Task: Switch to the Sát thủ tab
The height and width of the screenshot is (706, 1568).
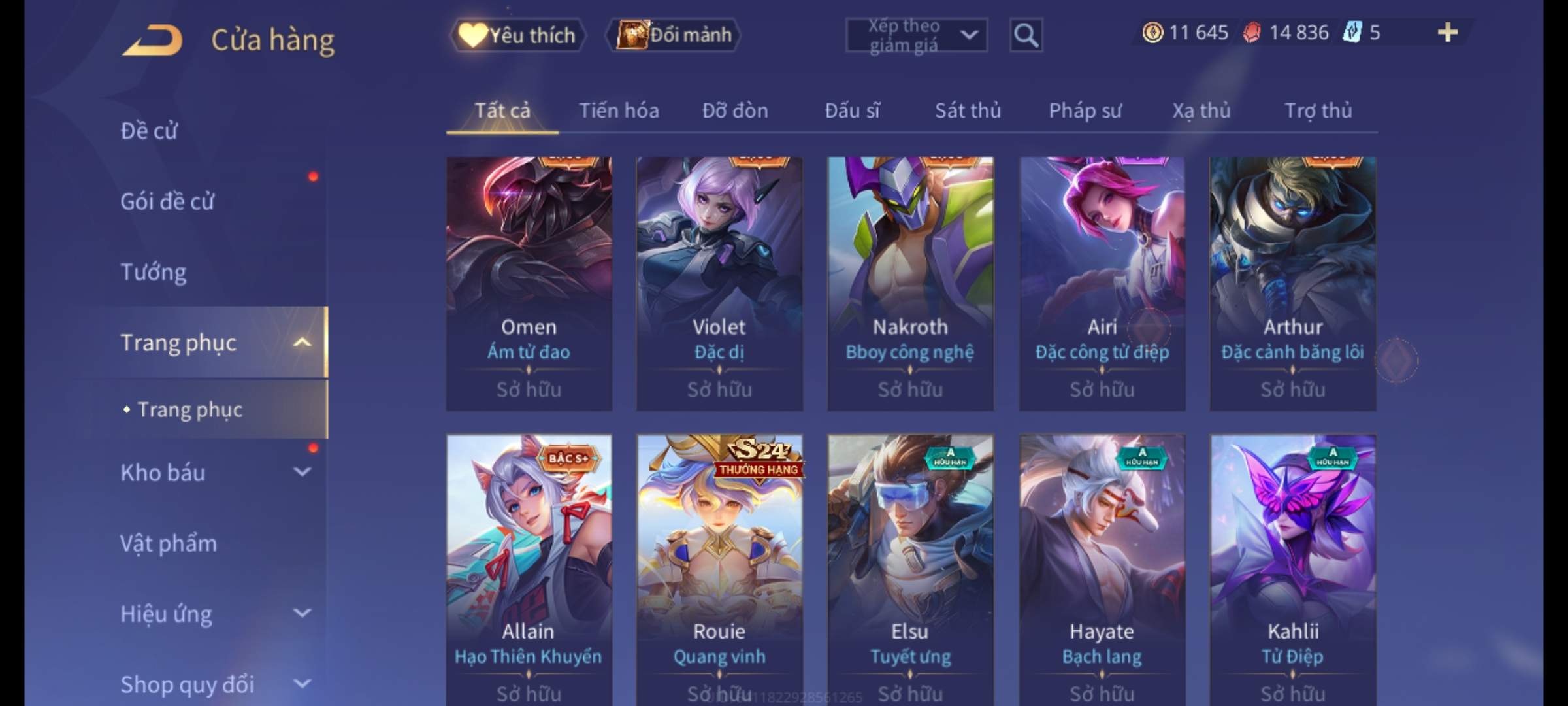Action: 968,111
